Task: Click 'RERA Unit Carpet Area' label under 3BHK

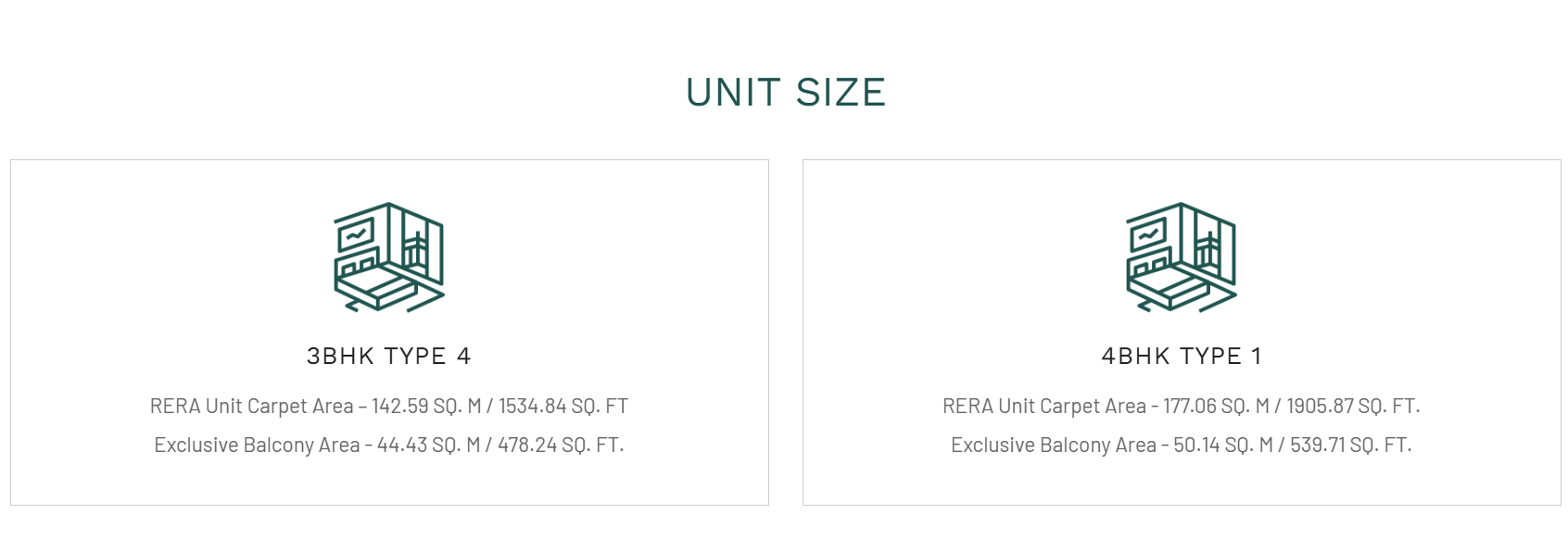Action: pyautogui.click(x=251, y=407)
